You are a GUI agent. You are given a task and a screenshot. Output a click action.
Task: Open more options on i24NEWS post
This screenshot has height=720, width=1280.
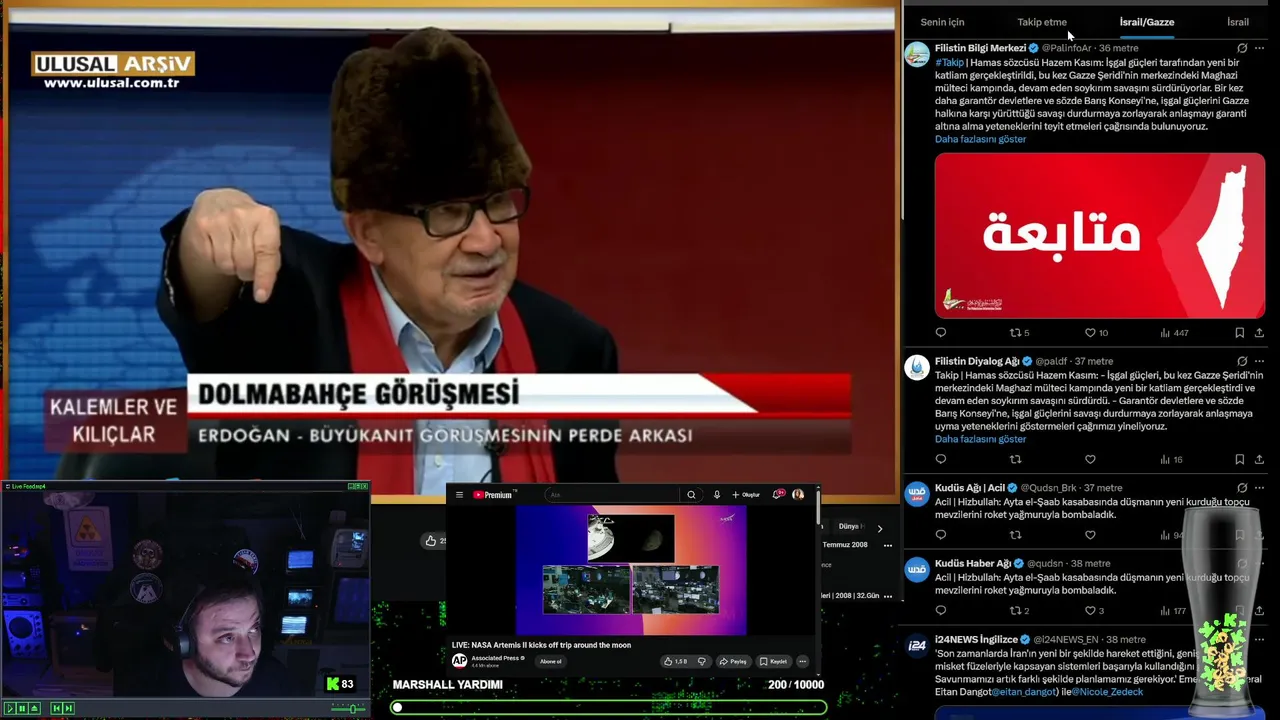(x=1259, y=639)
